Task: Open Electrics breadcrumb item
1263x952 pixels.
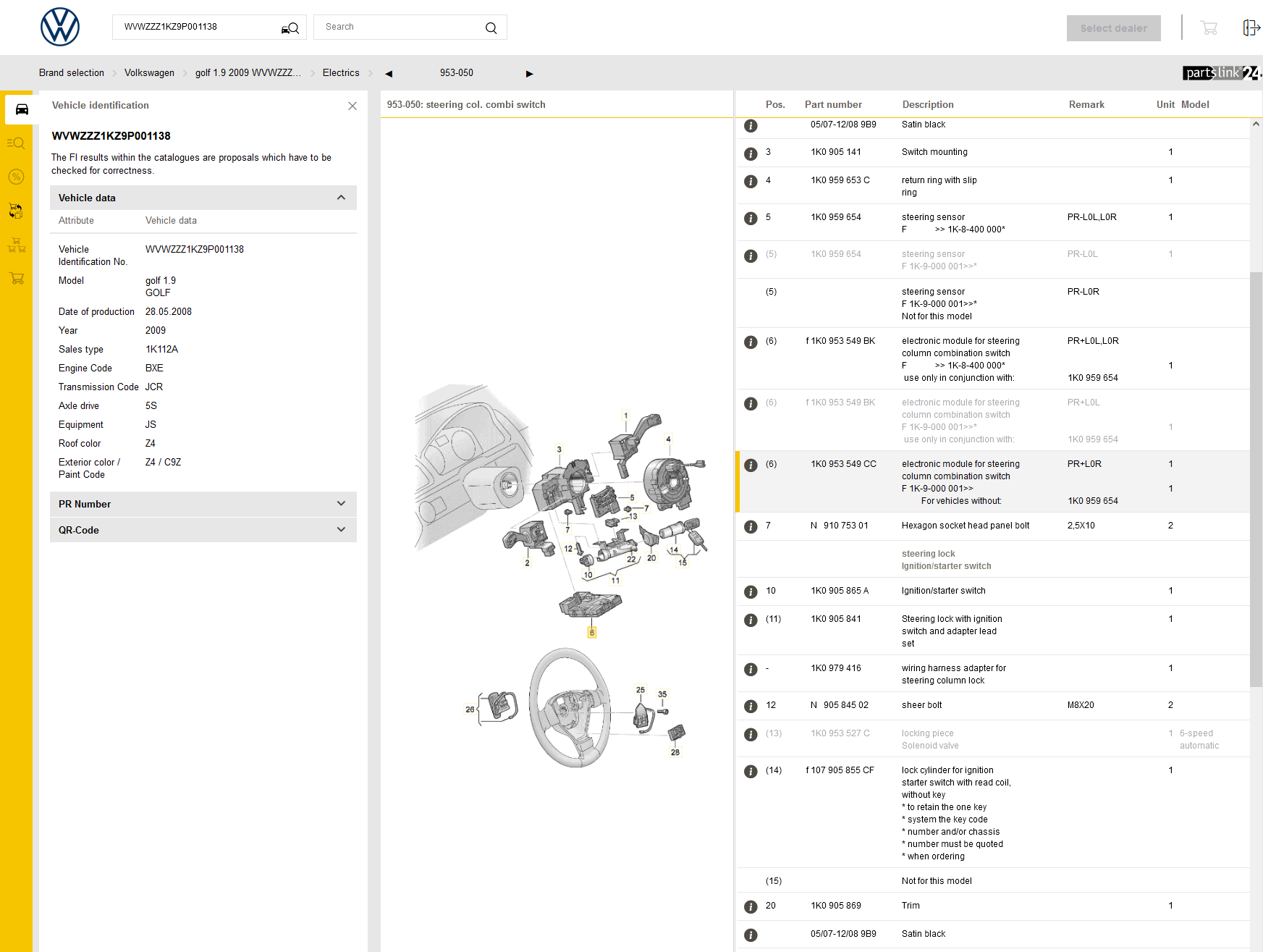Action: (340, 73)
